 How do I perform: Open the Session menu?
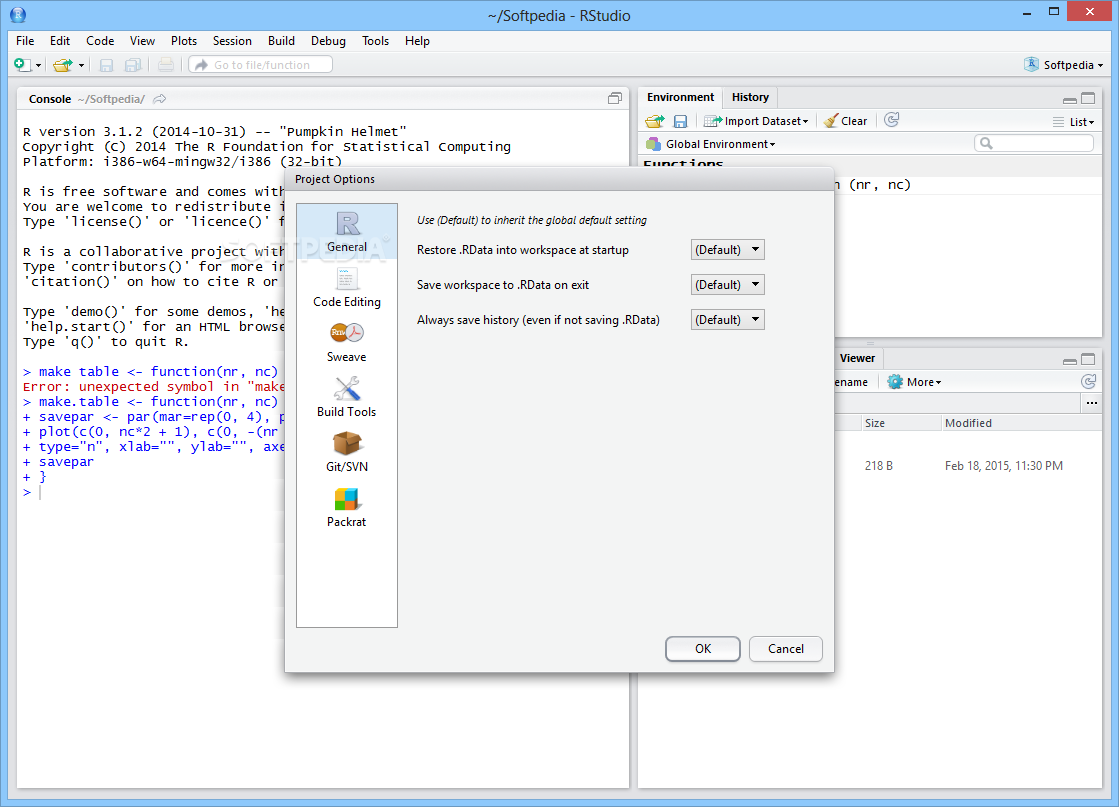pyautogui.click(x=232, y=41)
